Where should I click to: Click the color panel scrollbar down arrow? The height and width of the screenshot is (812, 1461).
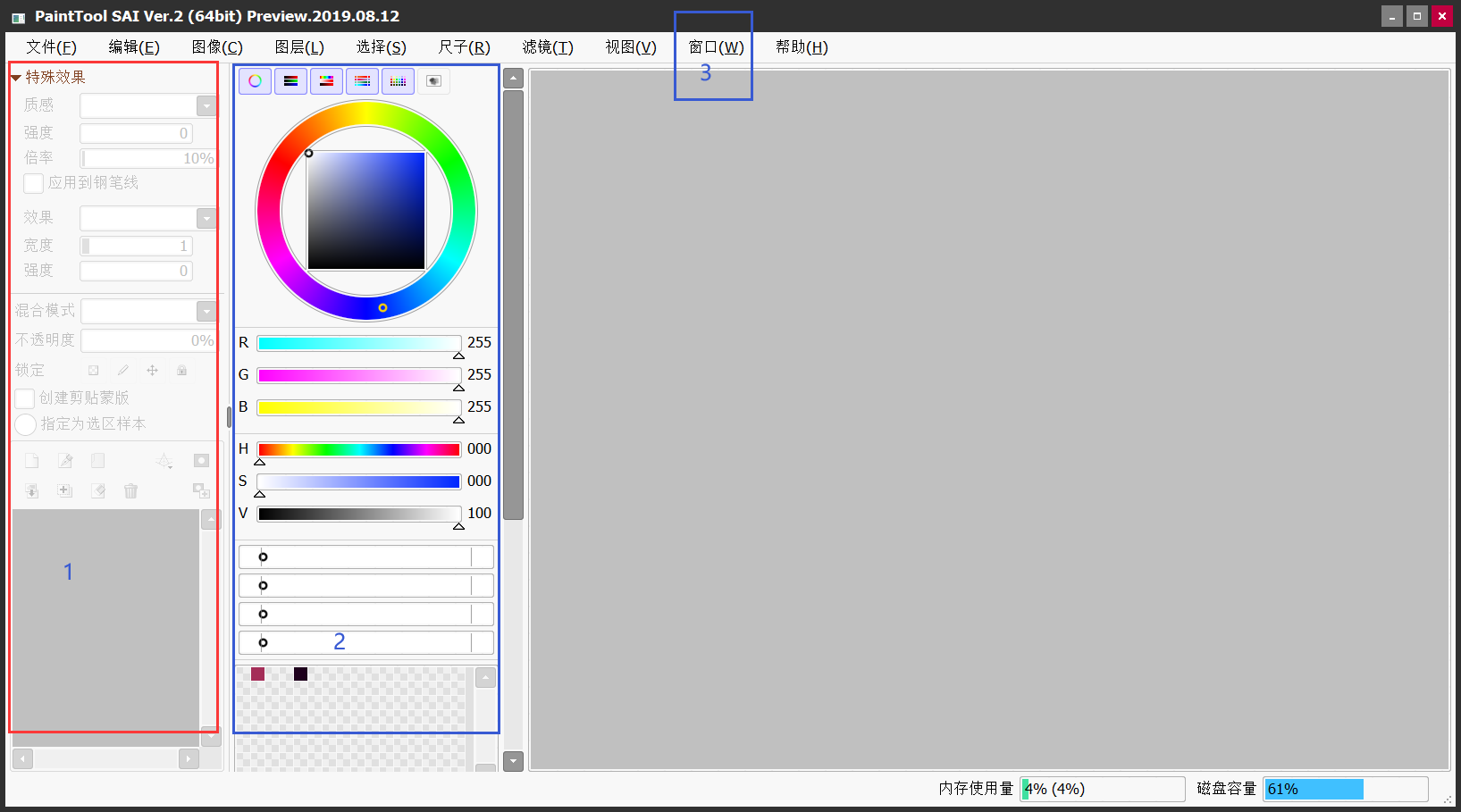(x=513, y=761)
